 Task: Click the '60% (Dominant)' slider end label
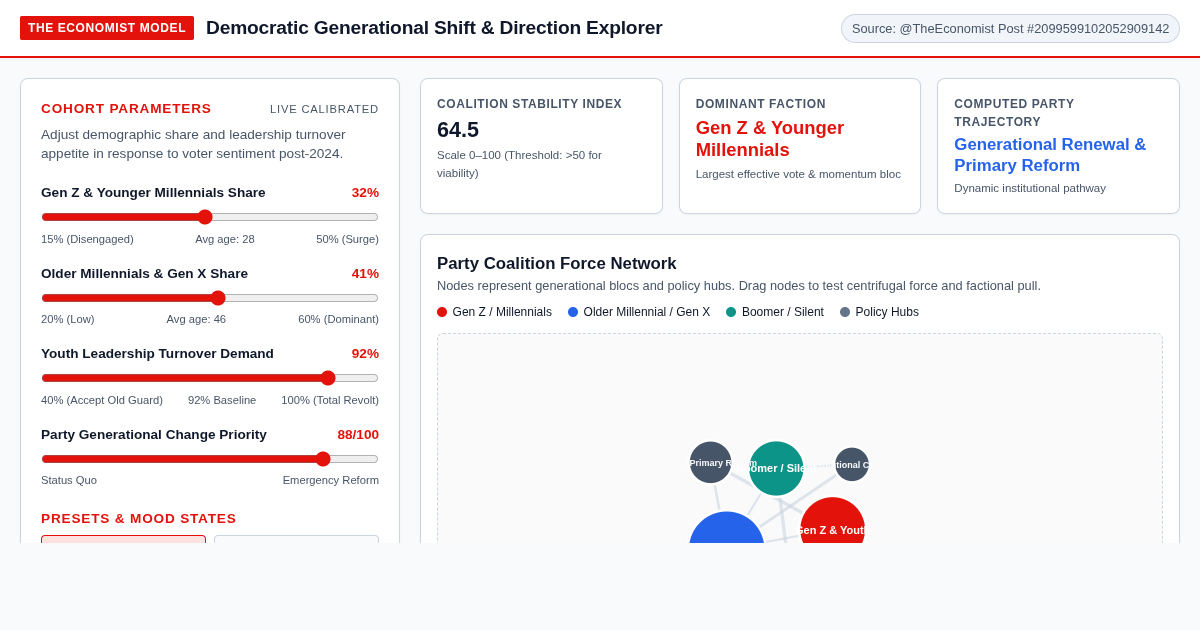point(338,319)
